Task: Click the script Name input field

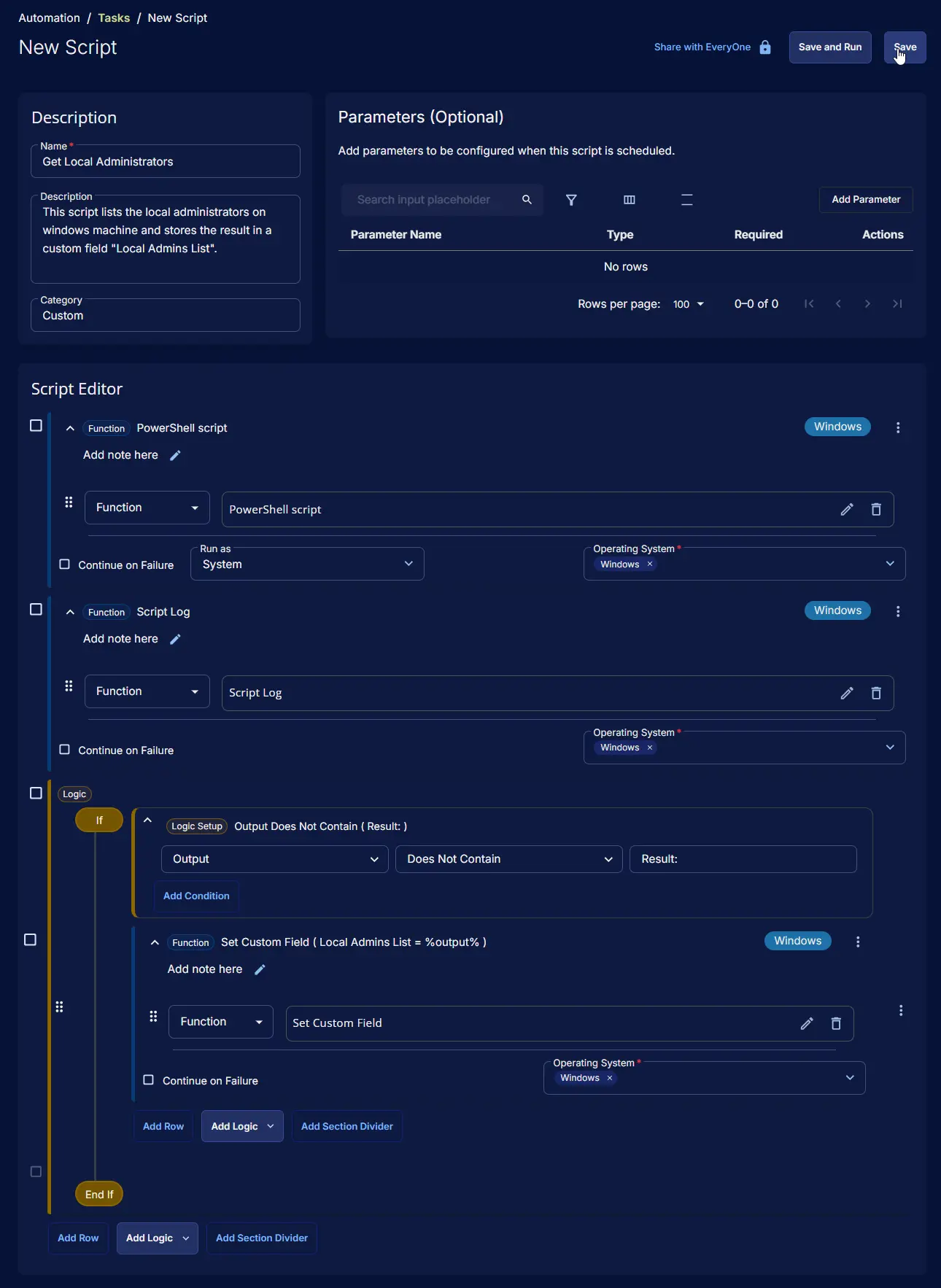Action: click(166, 162)
